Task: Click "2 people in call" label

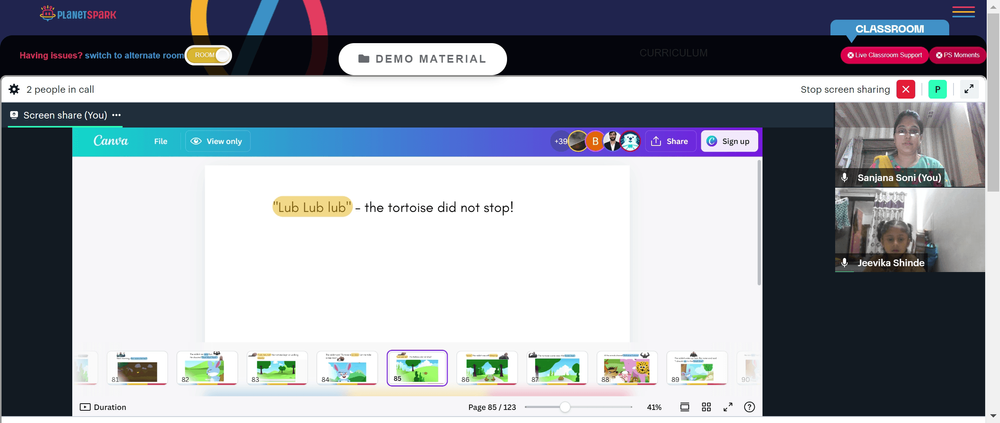Action: [60, 89]
